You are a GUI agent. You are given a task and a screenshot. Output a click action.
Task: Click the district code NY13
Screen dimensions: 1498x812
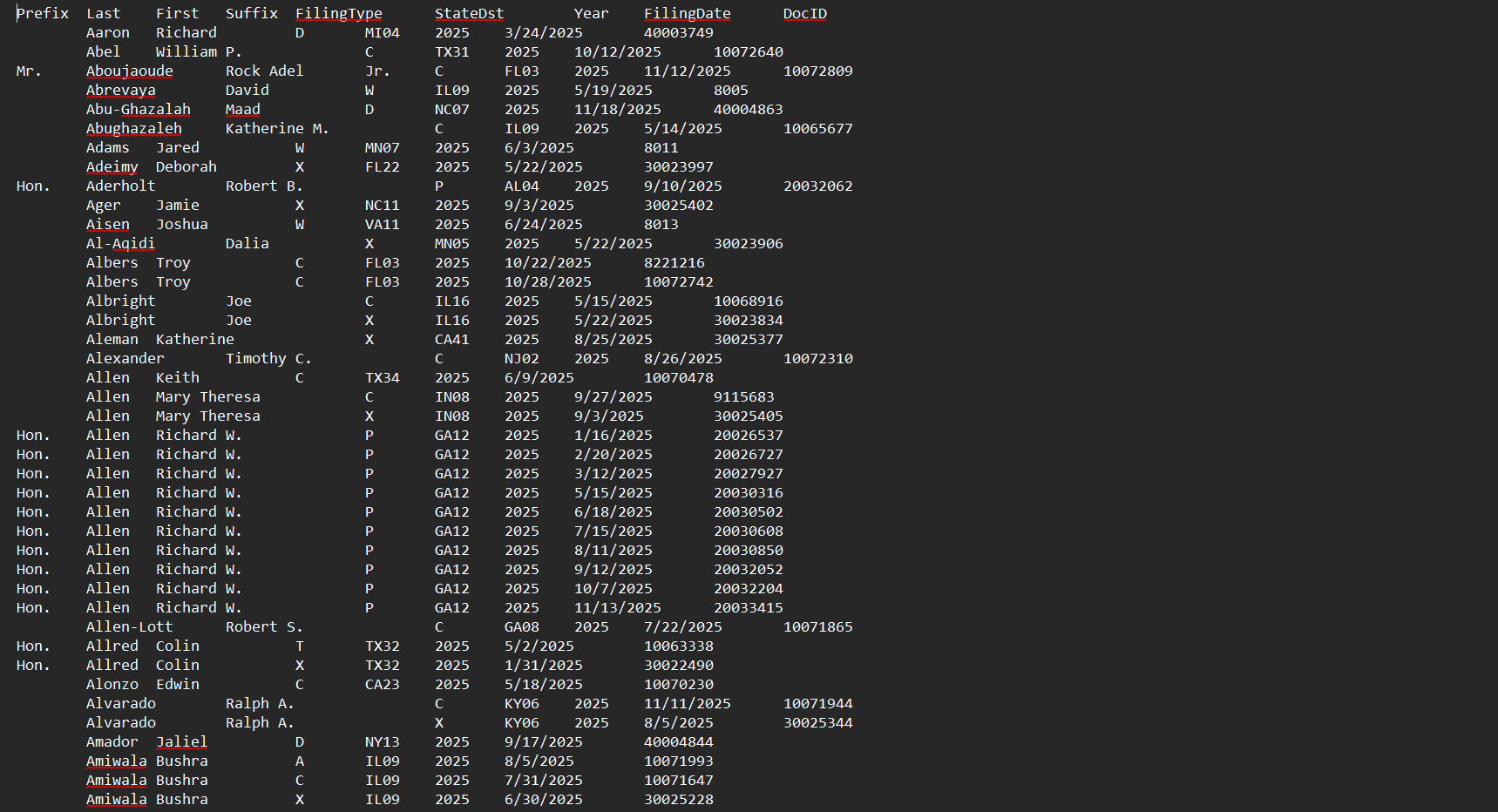click(x=382, y=741)
